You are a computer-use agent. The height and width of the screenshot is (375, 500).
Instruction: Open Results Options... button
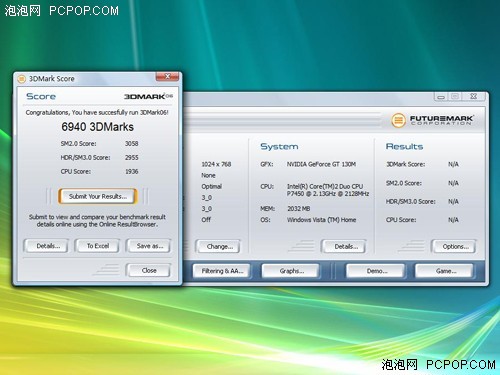coord(454,247)
